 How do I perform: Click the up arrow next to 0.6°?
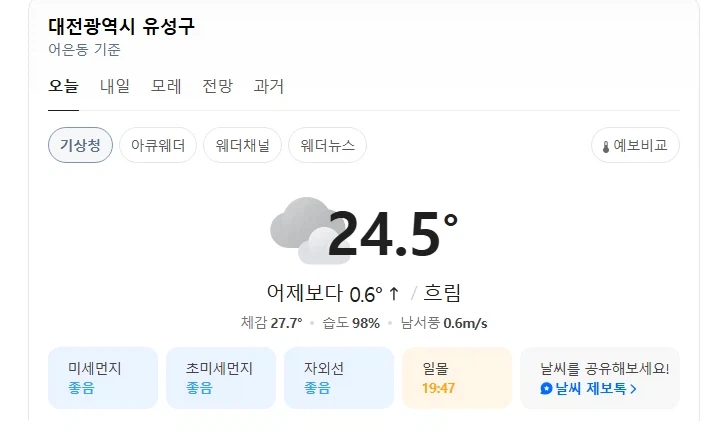394,294
